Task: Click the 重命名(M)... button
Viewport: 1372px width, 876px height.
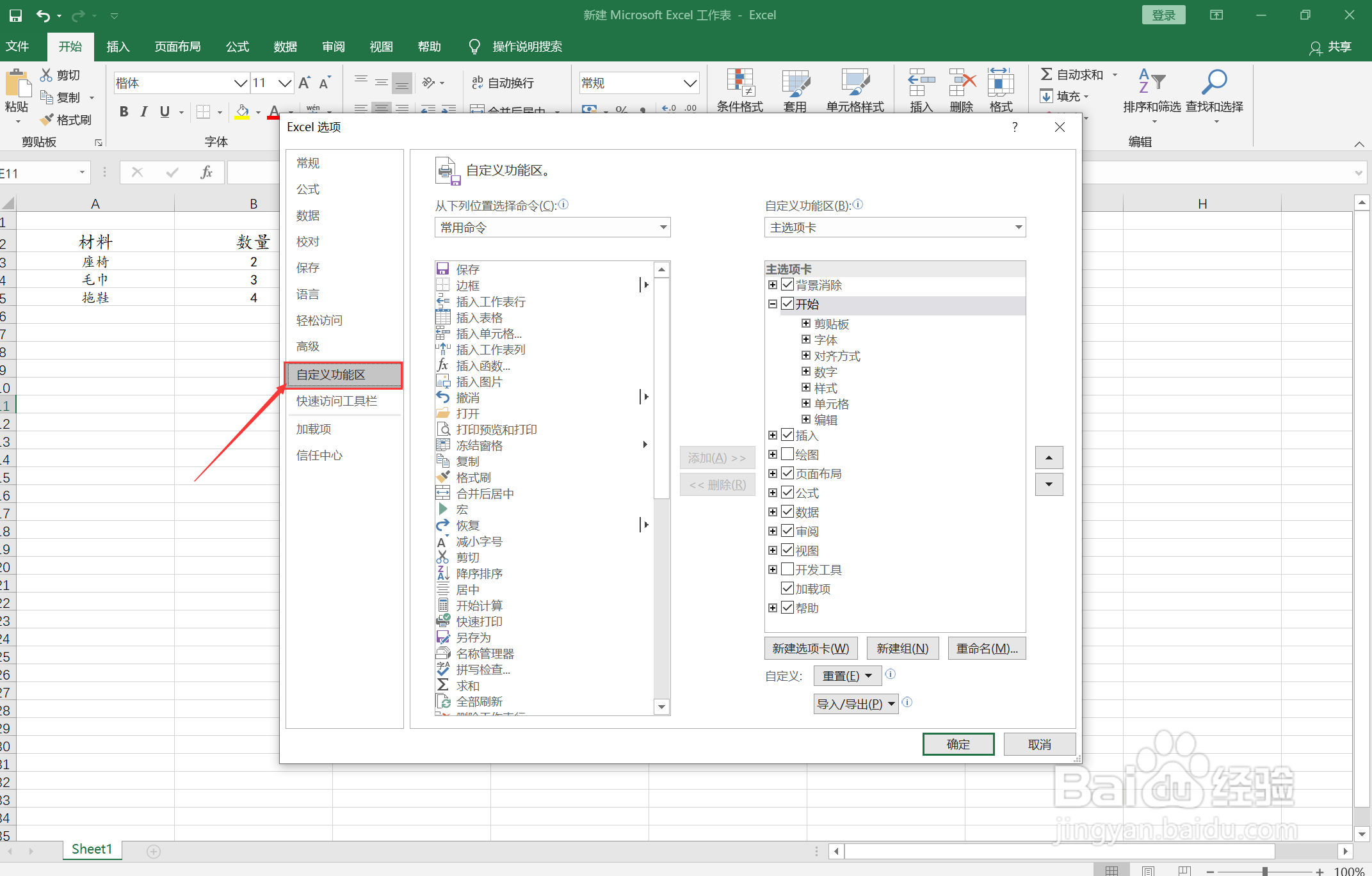Action: 987,648
